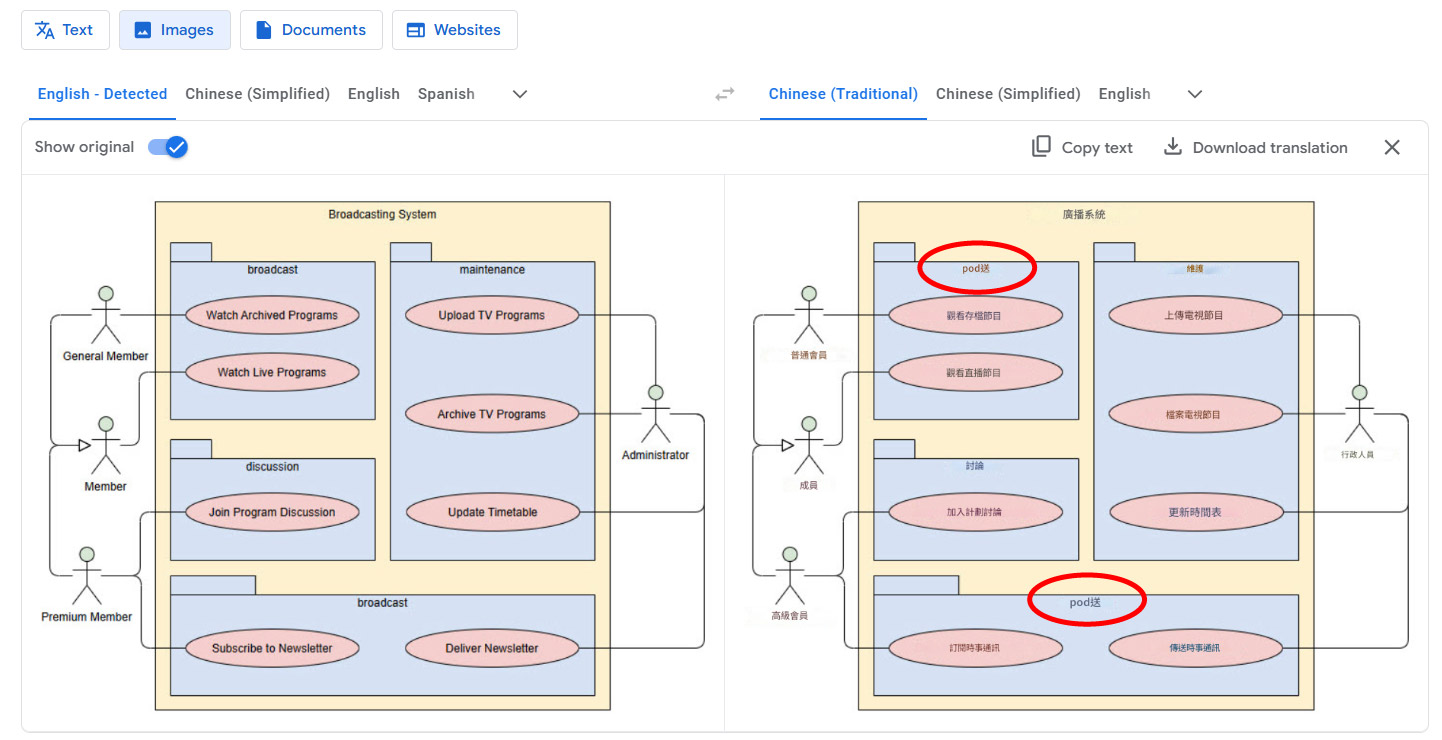Select the English - Detected source tab

[102, 94]
